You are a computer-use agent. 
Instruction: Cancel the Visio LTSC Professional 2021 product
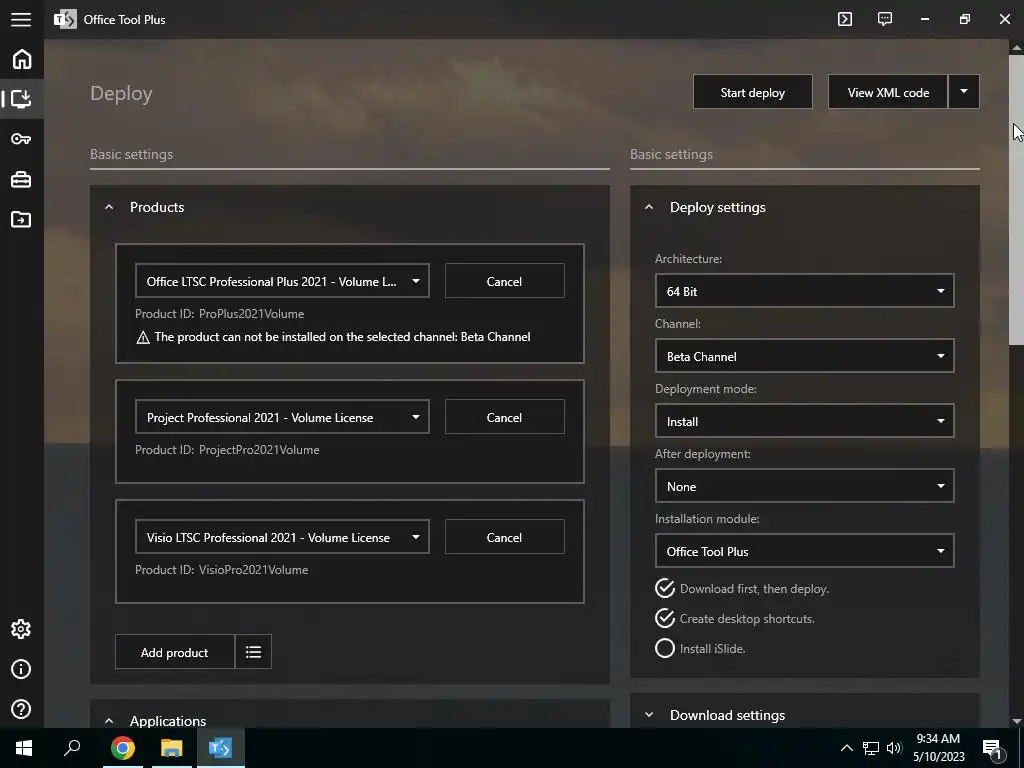tap(504, 537)
